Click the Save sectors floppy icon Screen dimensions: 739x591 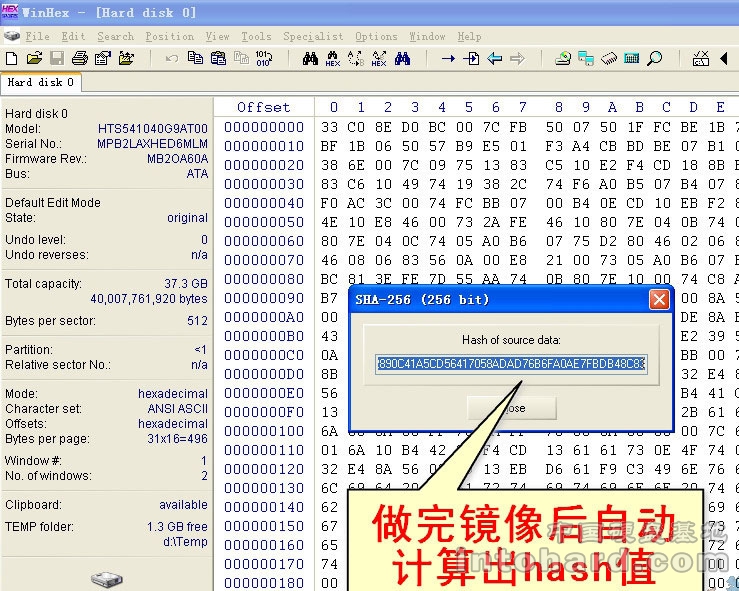(x=57, y=59)
